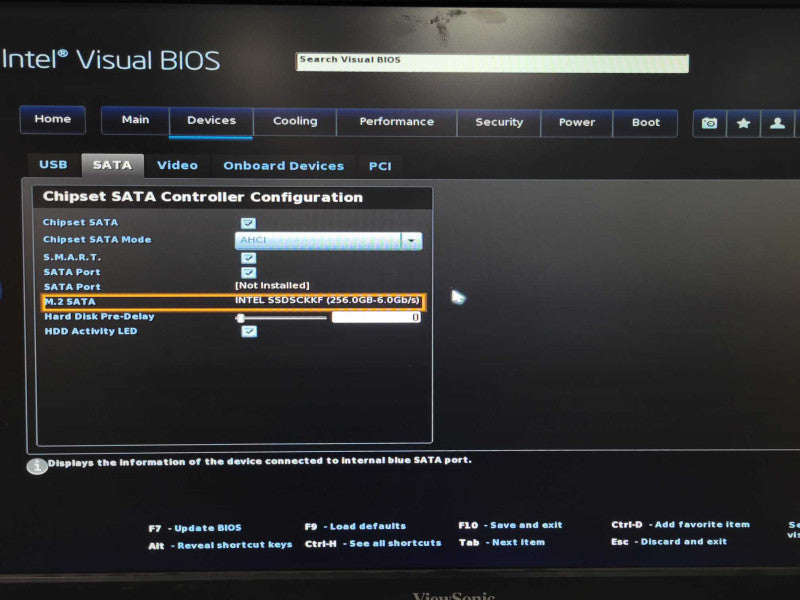Open the Cooling tab
The image size is (800, 600).
click(x=295, y=121)
